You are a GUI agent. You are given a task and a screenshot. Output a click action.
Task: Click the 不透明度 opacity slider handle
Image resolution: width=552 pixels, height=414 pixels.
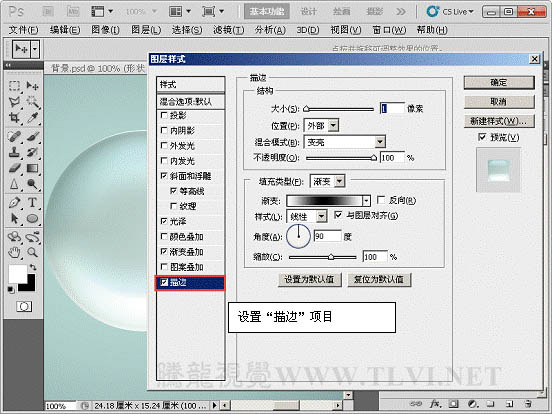(374, 158)
